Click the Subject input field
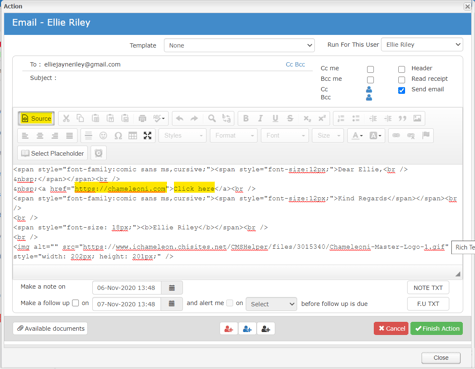Image resolution: width=475 pixels, height=369 pixels. click(185, 78)
